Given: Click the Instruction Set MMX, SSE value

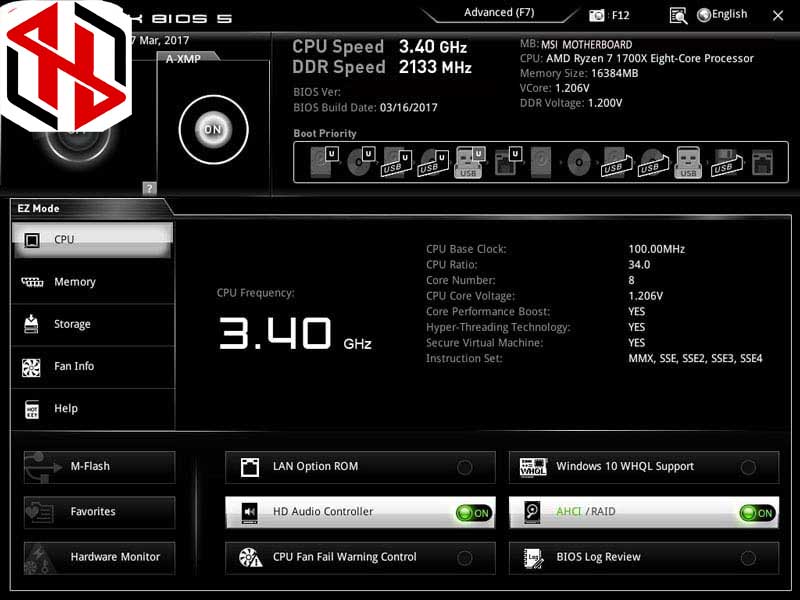Looking at the screenshot, I should tap(695, 359).
